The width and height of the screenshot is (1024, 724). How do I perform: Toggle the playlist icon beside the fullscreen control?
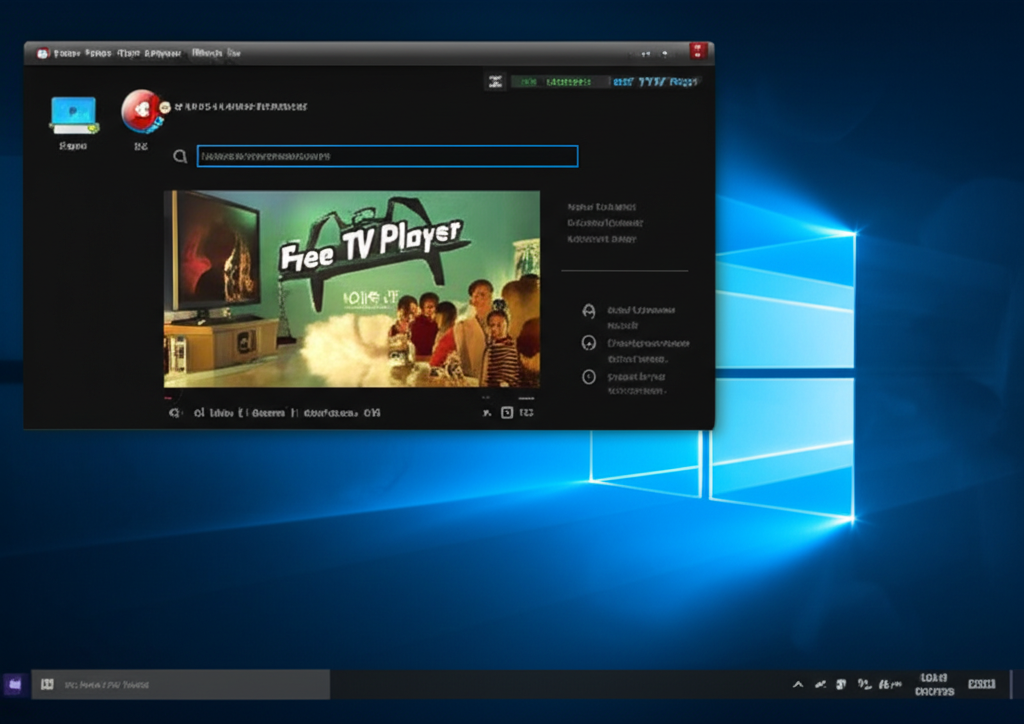[507, 412]
